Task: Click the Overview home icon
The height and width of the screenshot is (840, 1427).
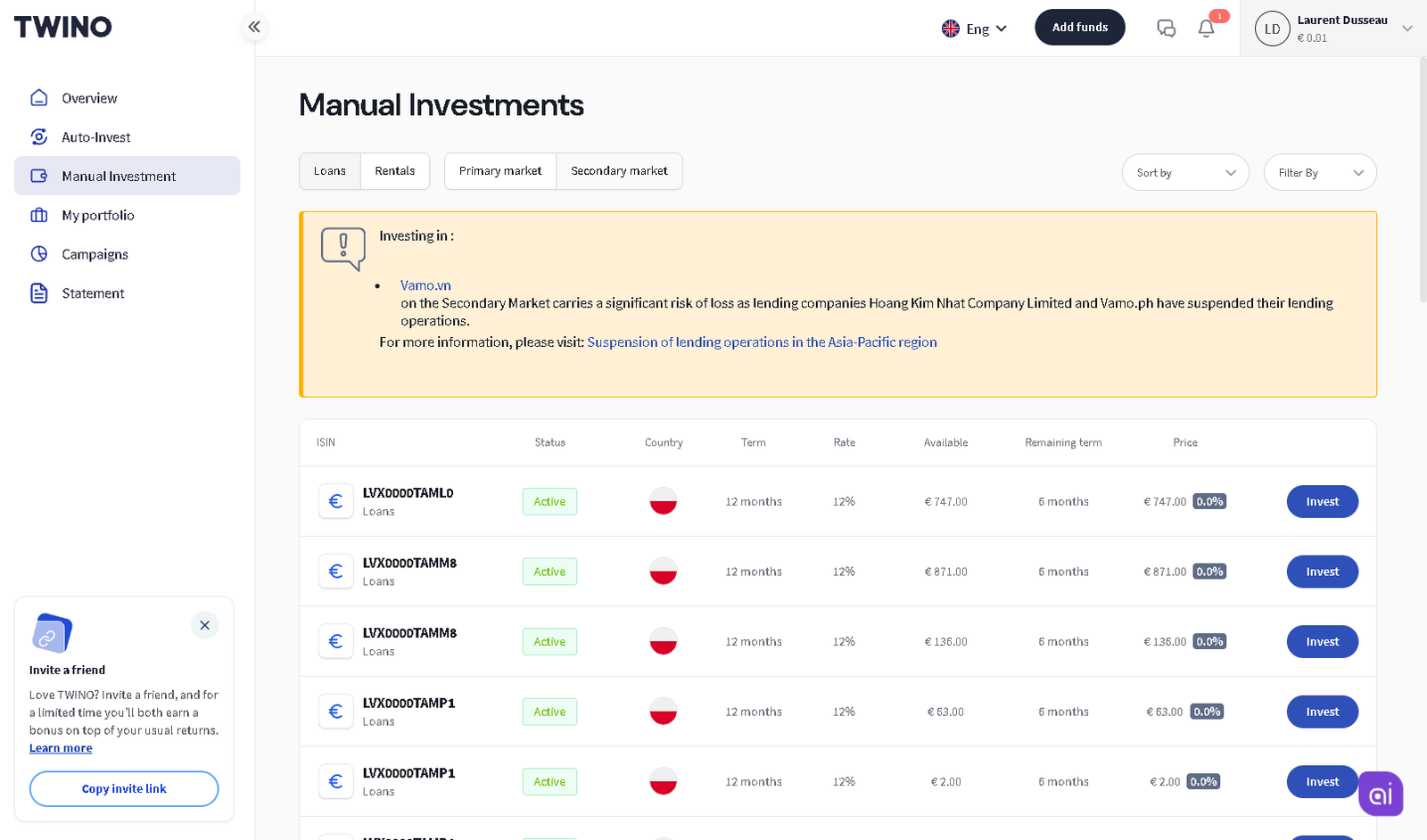Action: click(39, 98)
